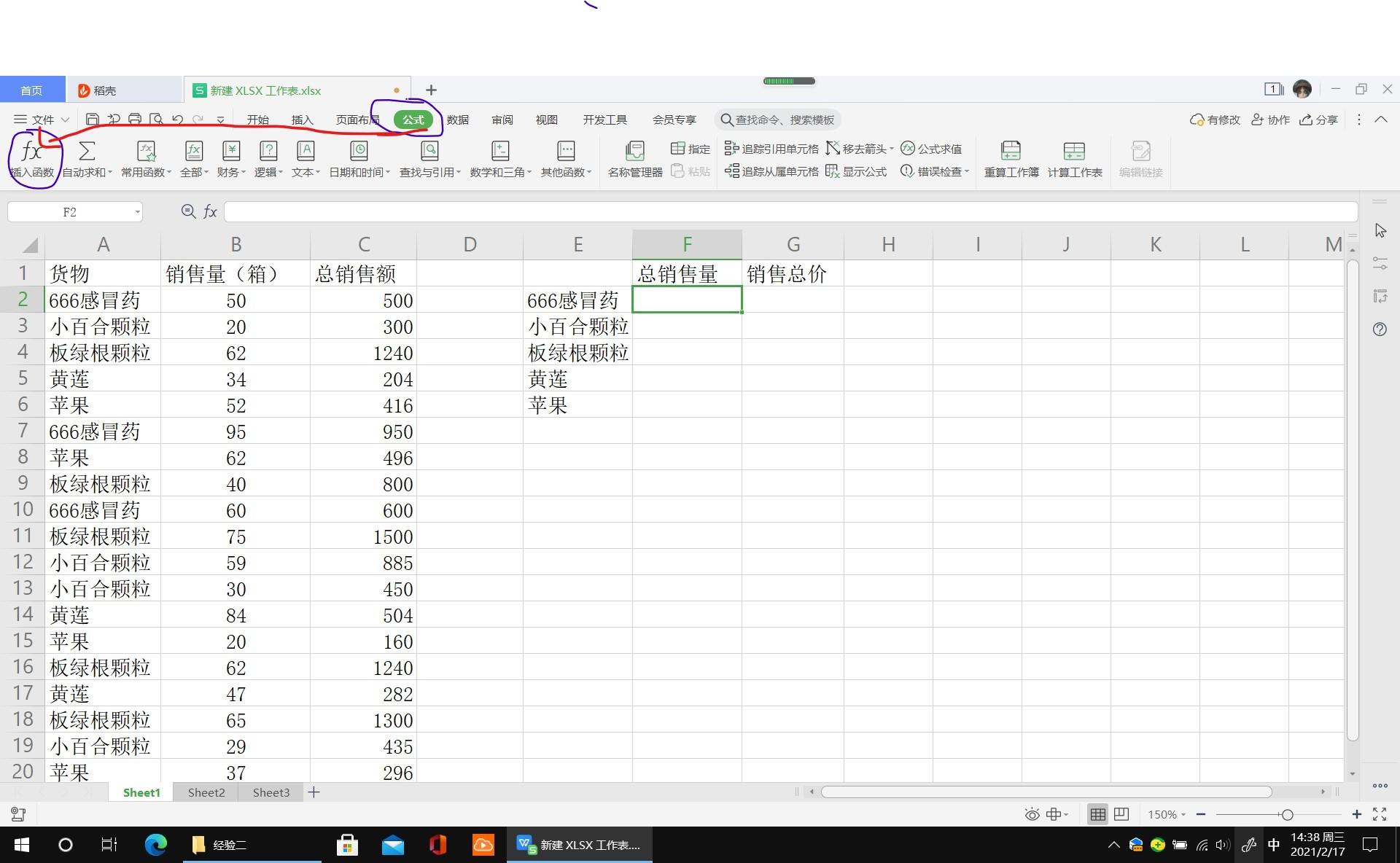The image size is (1400, 863).
Task: Switch to the Data ribbon tab
Action: (457, 120)
